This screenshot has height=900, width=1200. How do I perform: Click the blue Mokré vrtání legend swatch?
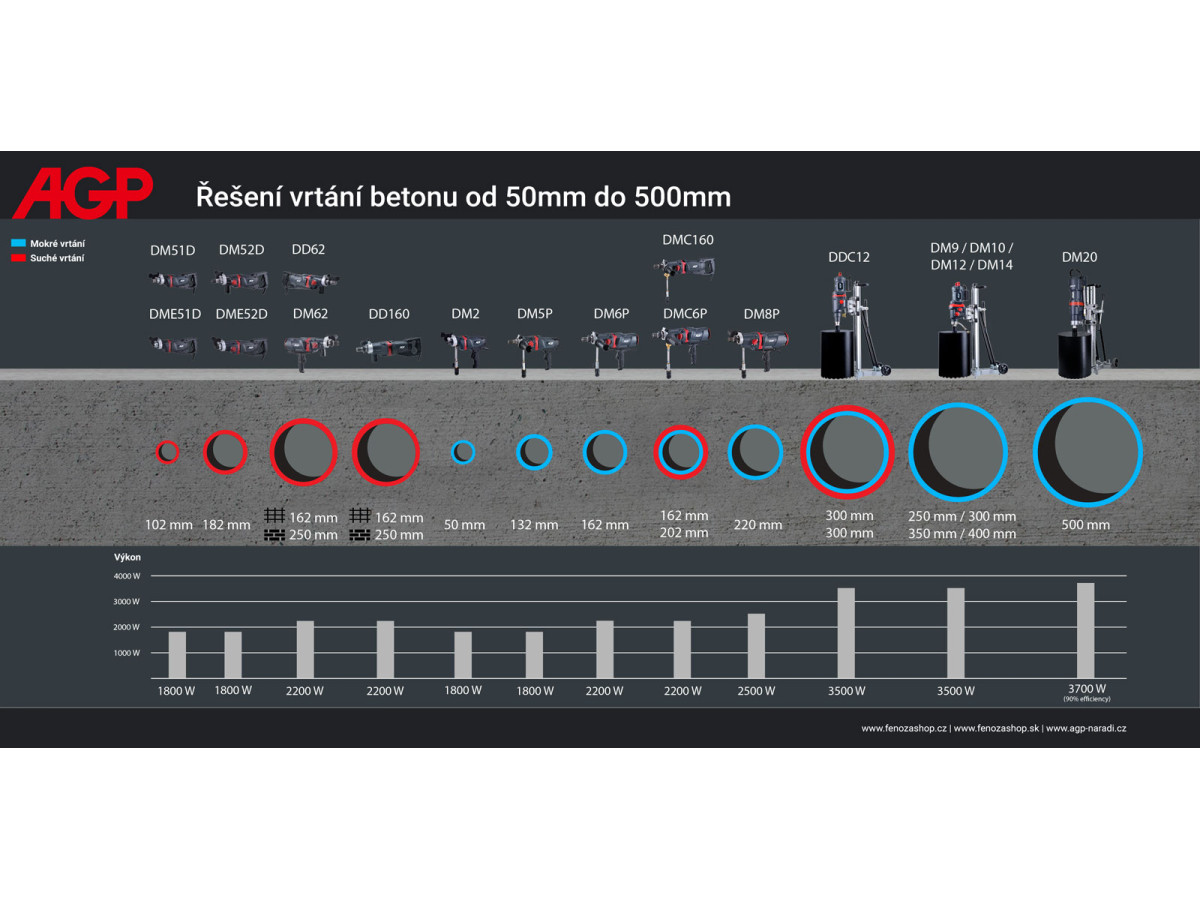[x=18, y=243]
